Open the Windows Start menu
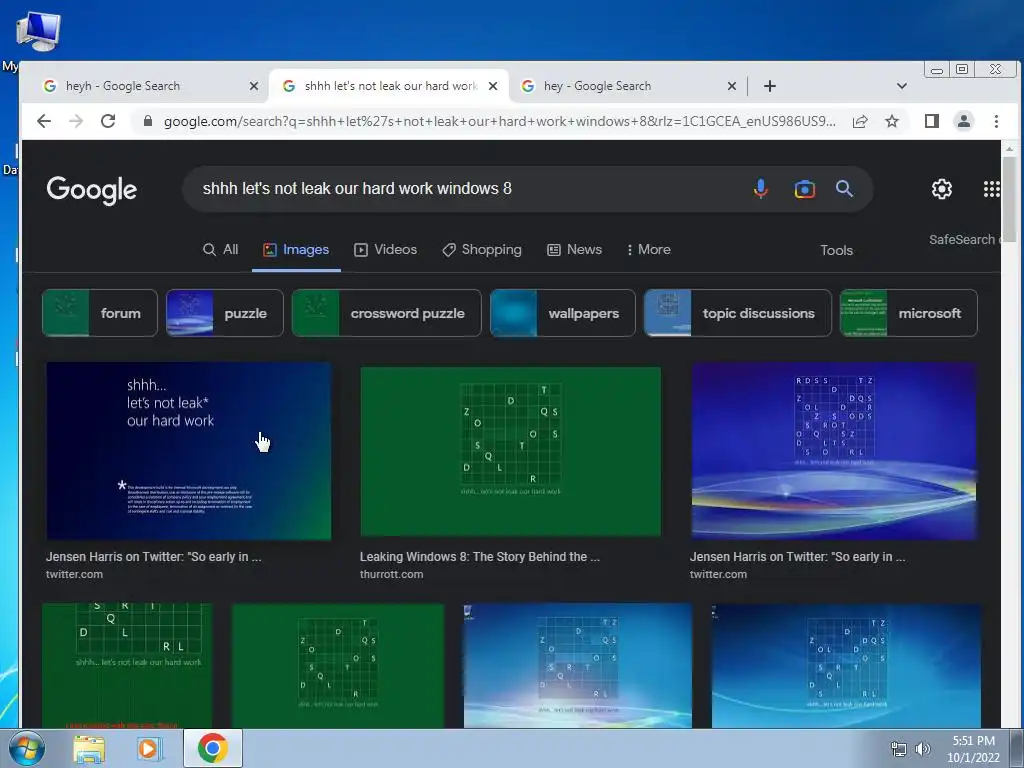Viewport: 1024px width, 768px height. (25, 748)
